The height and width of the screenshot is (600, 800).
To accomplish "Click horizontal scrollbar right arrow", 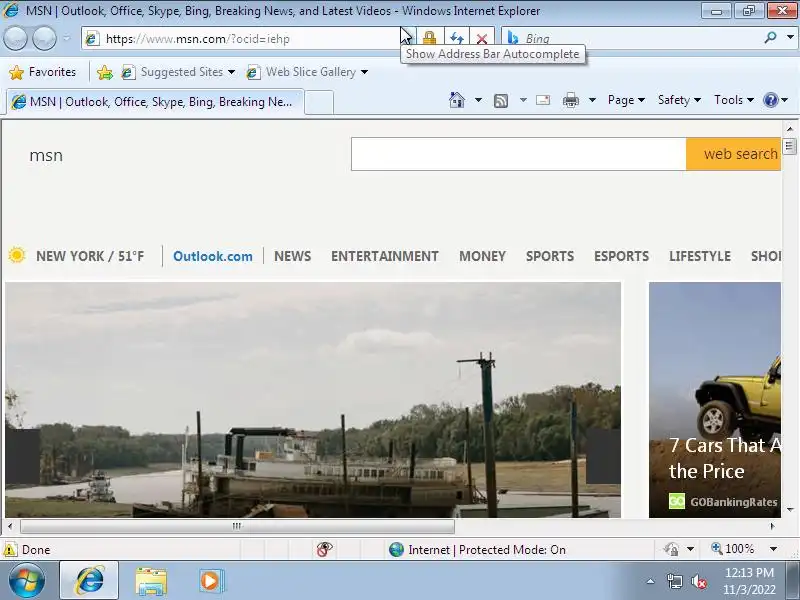I will pos(772,526).
